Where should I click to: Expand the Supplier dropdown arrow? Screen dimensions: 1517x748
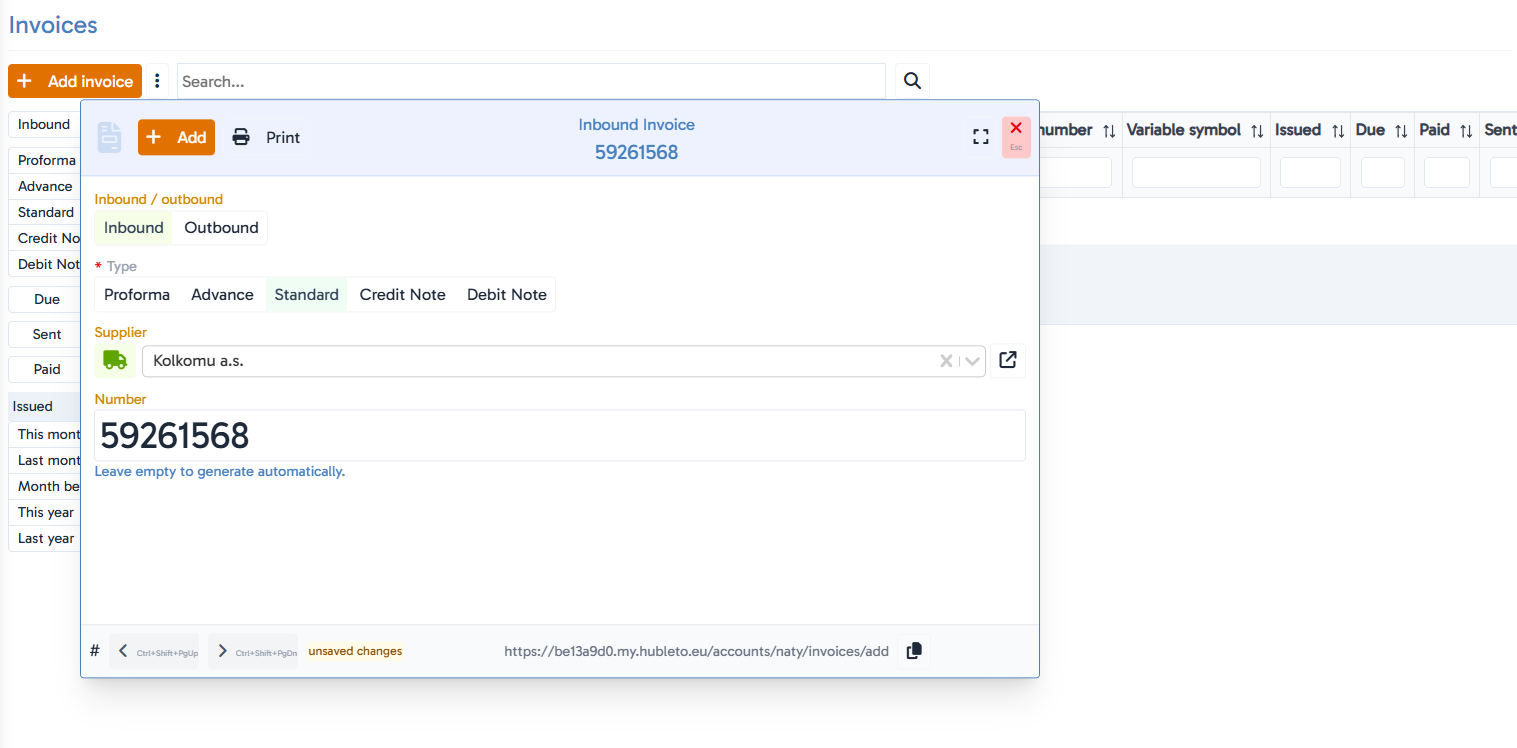pyautogui.click(x=972, y=361)
